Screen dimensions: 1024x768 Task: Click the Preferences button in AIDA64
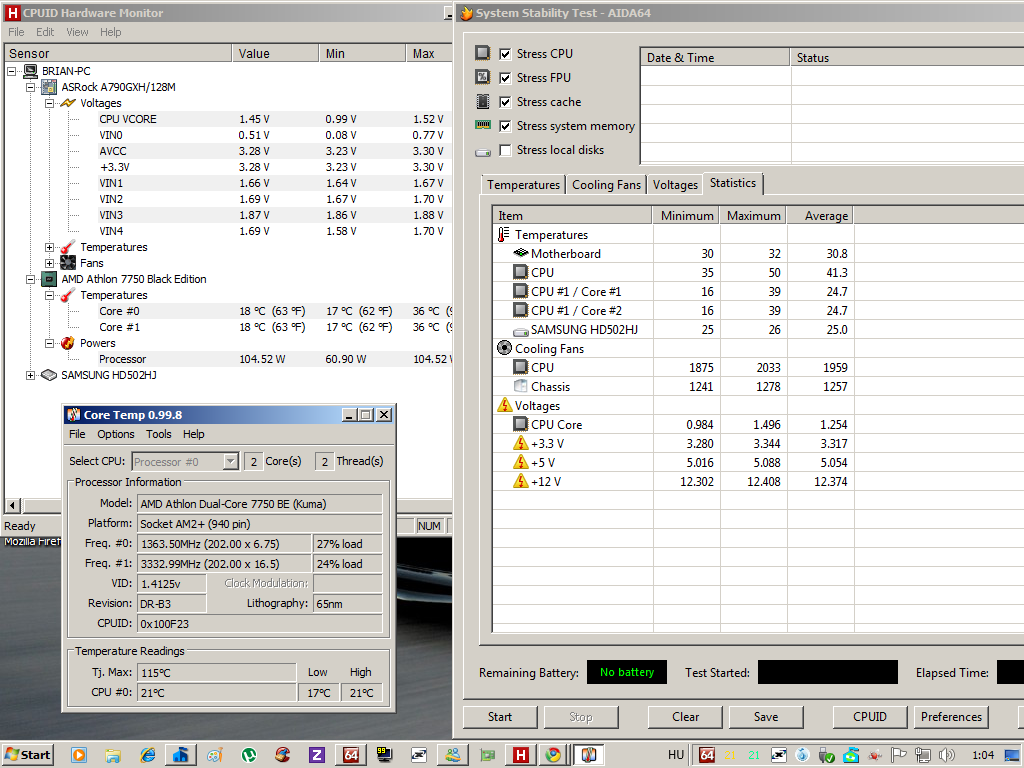tap(951, 716)
